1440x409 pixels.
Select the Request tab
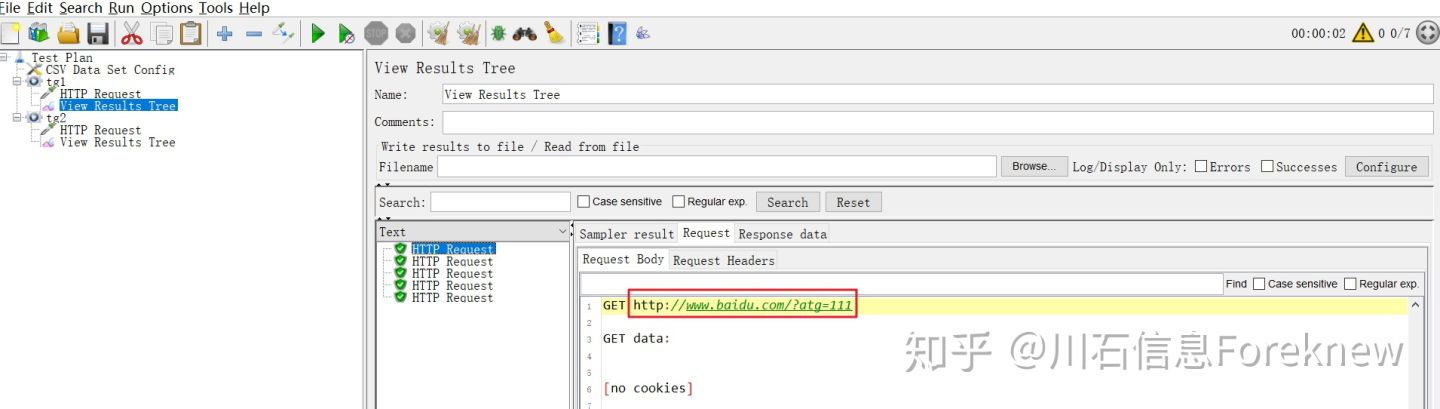[707, 233]
